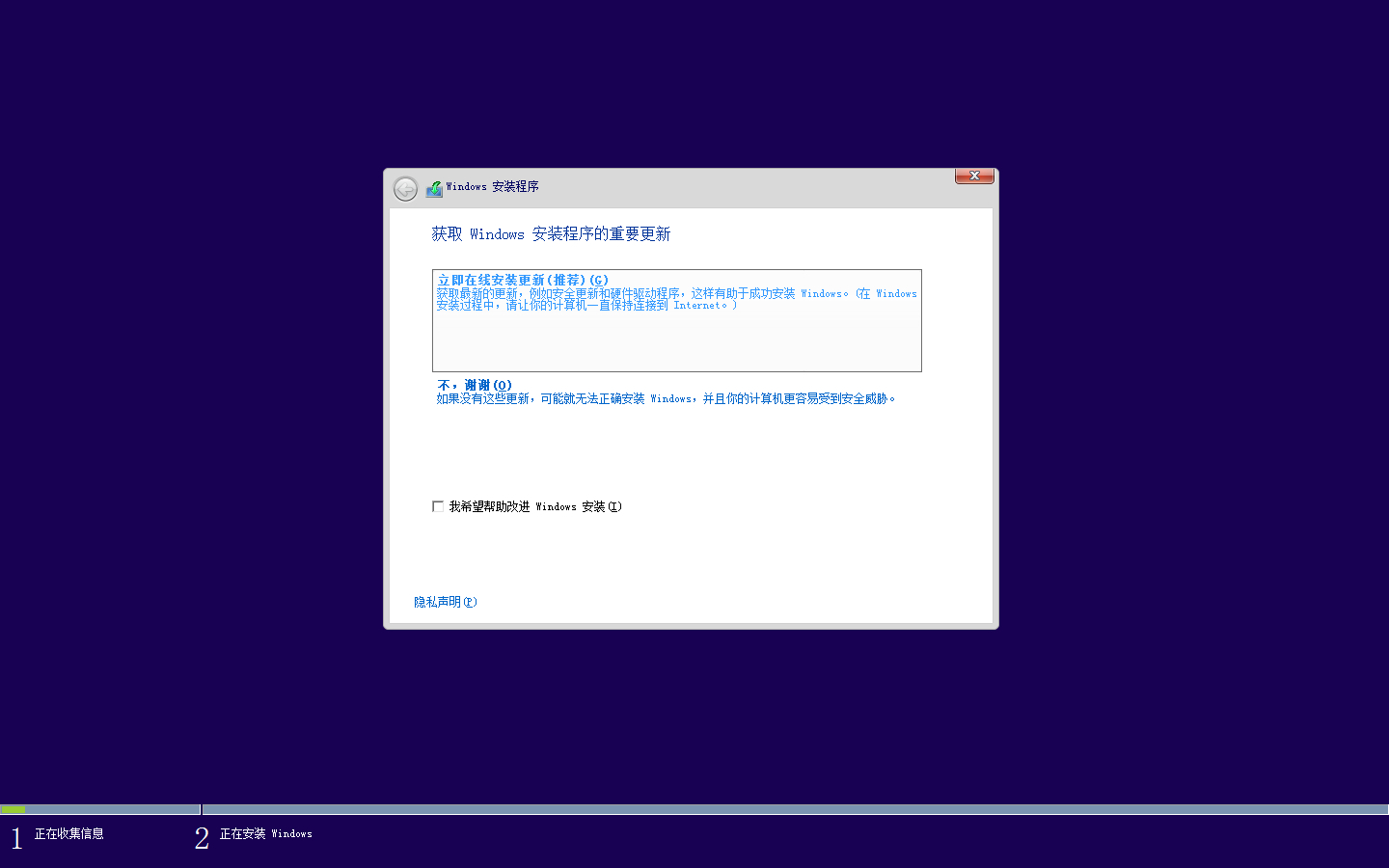Open the 隐私声明 link
This screenshot has width=1389, height=868.
445,602
